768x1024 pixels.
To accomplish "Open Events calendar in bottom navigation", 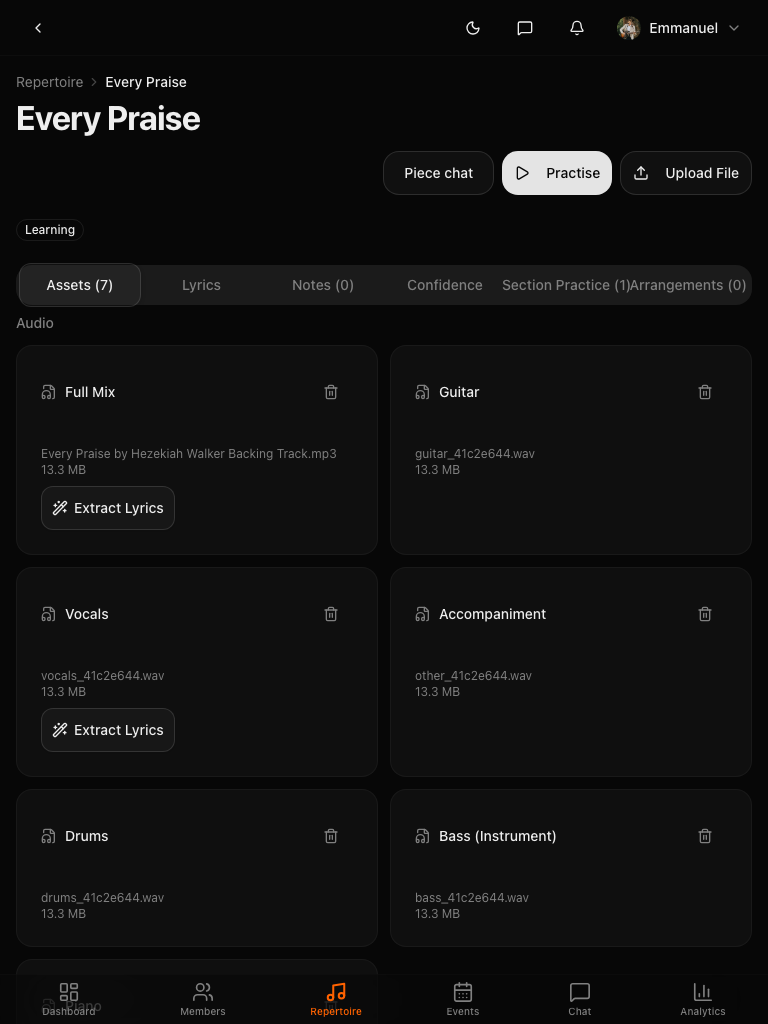I will 463,998.
